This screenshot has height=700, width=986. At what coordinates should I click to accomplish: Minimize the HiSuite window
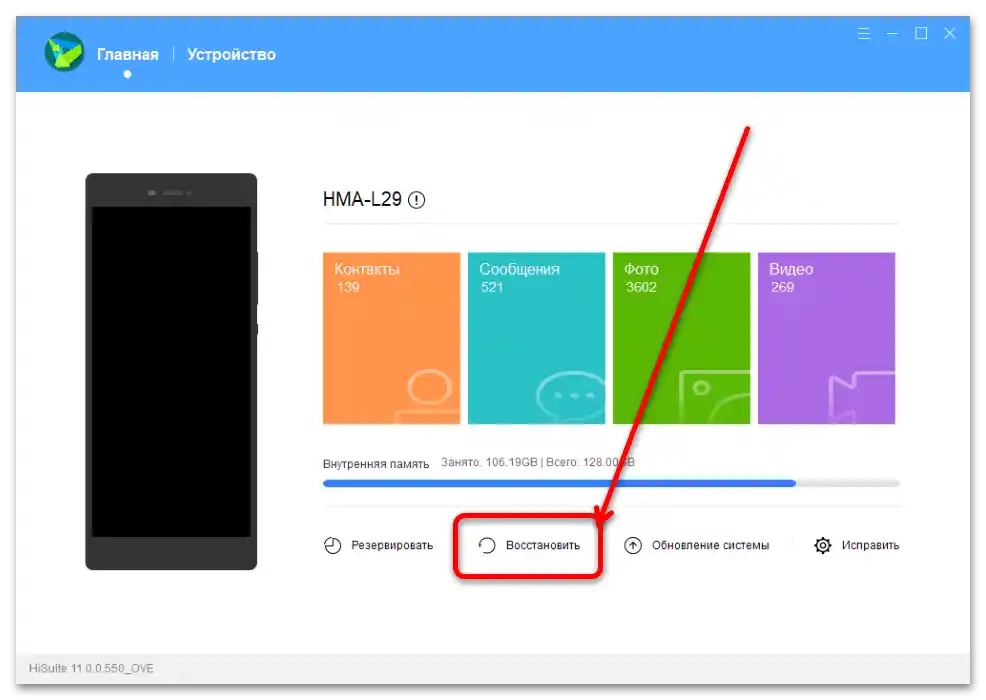pyautogui.click(x=892, y=33)
